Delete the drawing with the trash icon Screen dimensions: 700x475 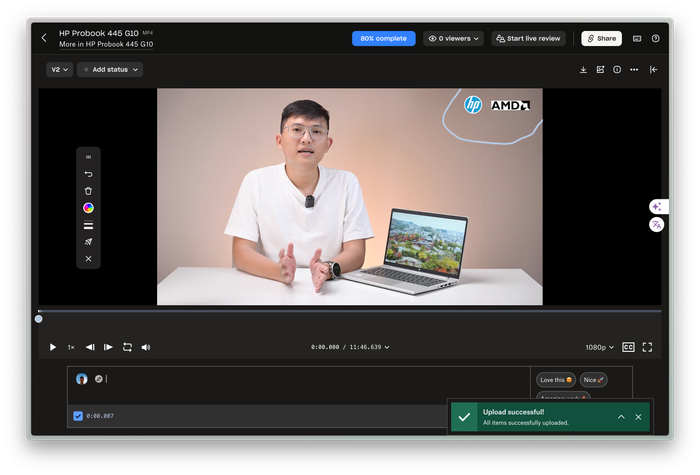(88, 191)
